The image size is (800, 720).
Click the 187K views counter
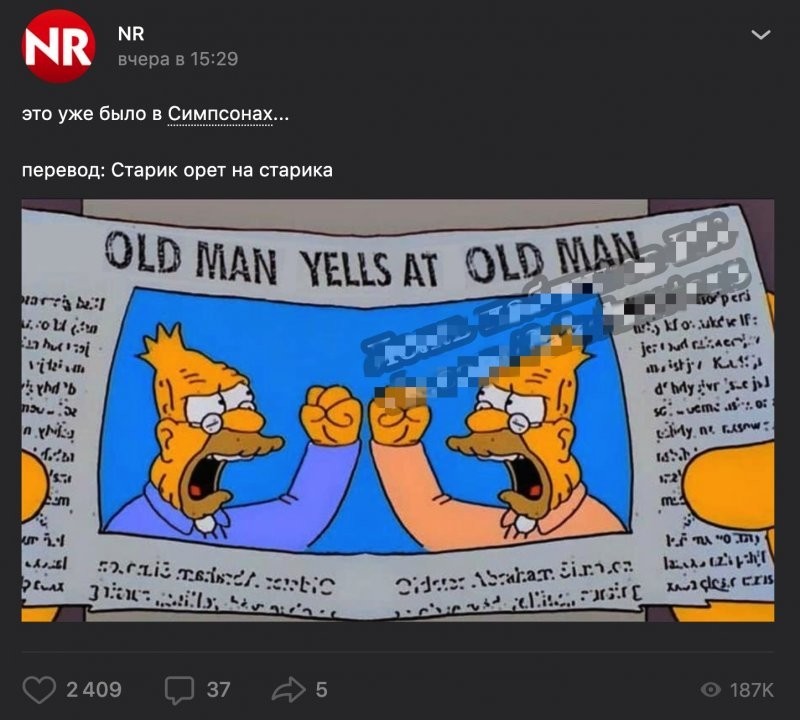tap(752, 690)
